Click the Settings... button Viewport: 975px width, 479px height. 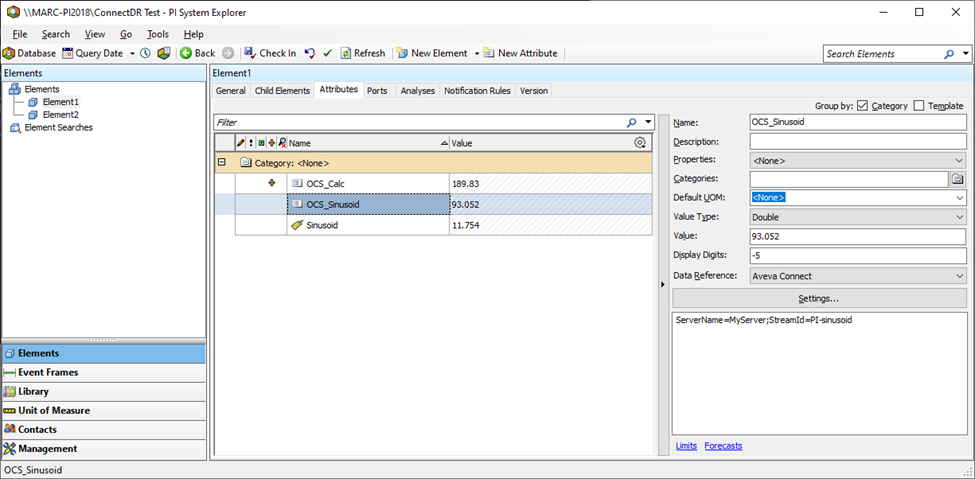(819, 299)
